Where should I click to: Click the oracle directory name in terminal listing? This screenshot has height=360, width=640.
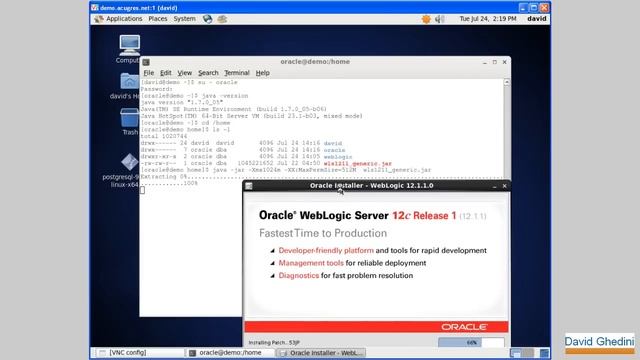tap(334, 150)
